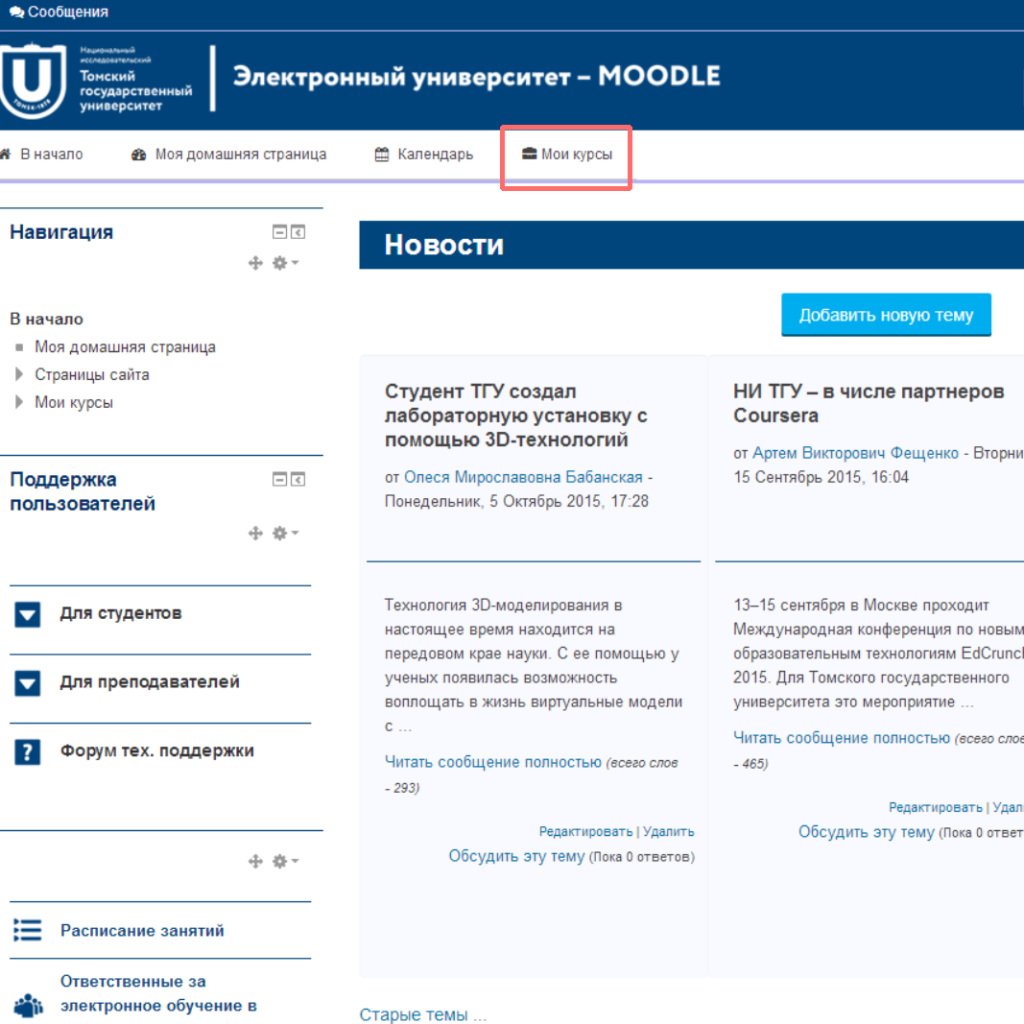Open В начало menu item

52,155
